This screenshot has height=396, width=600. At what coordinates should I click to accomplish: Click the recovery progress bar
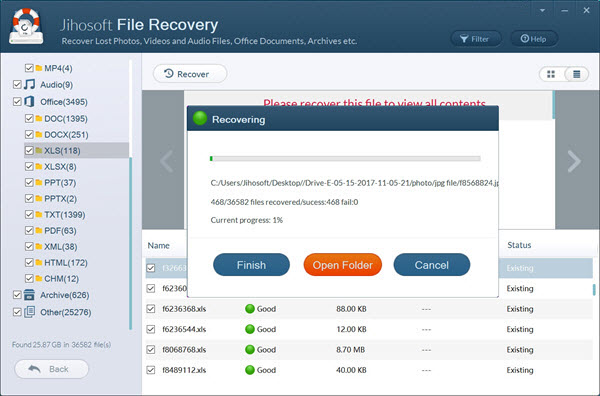345,158
